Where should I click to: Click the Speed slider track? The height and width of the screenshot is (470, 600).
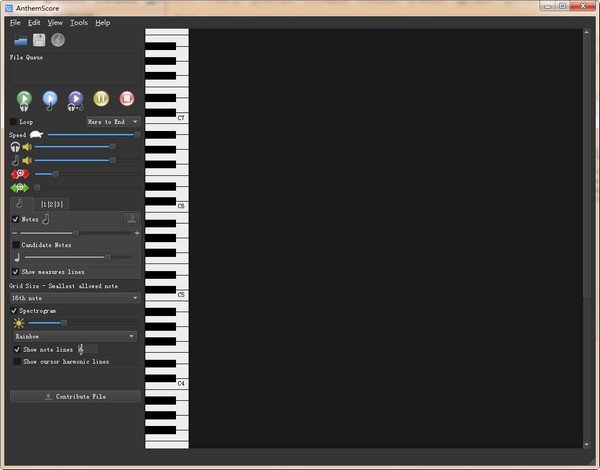tap(93, 135)
